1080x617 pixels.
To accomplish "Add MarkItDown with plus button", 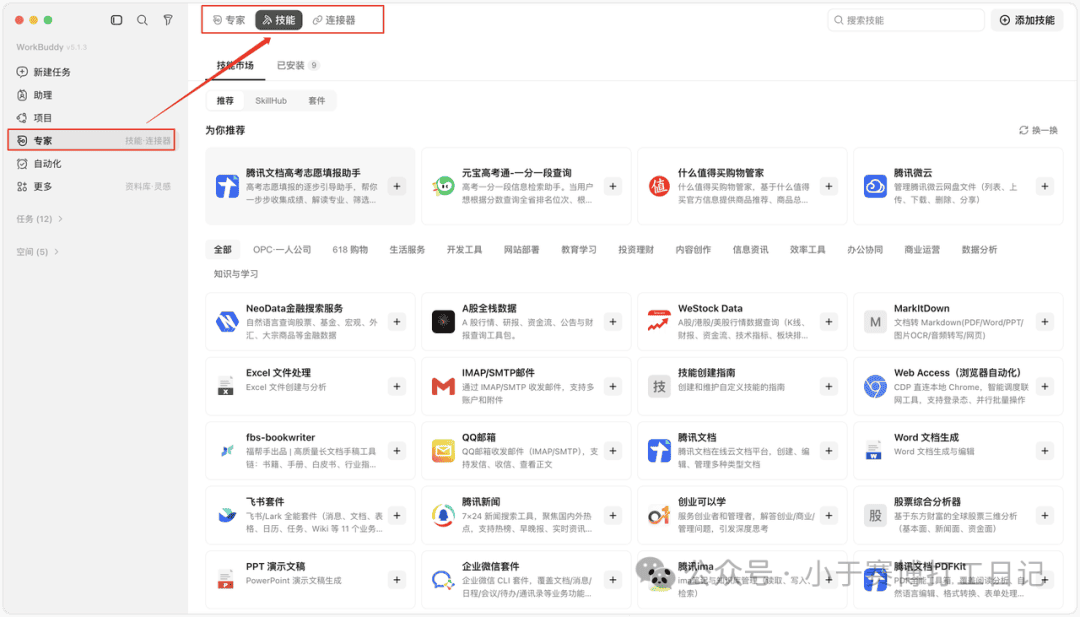I will (x=1045, y=322).
